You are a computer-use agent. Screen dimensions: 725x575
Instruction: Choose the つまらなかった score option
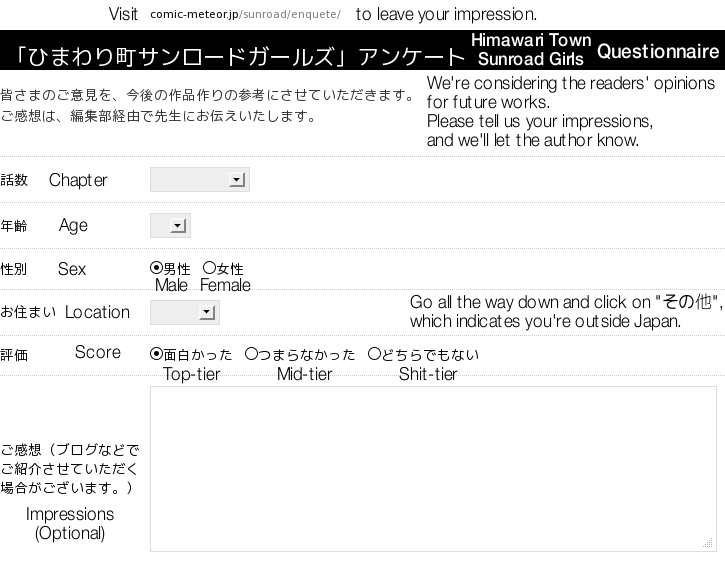pyautogui.click(x=251, y=354)
